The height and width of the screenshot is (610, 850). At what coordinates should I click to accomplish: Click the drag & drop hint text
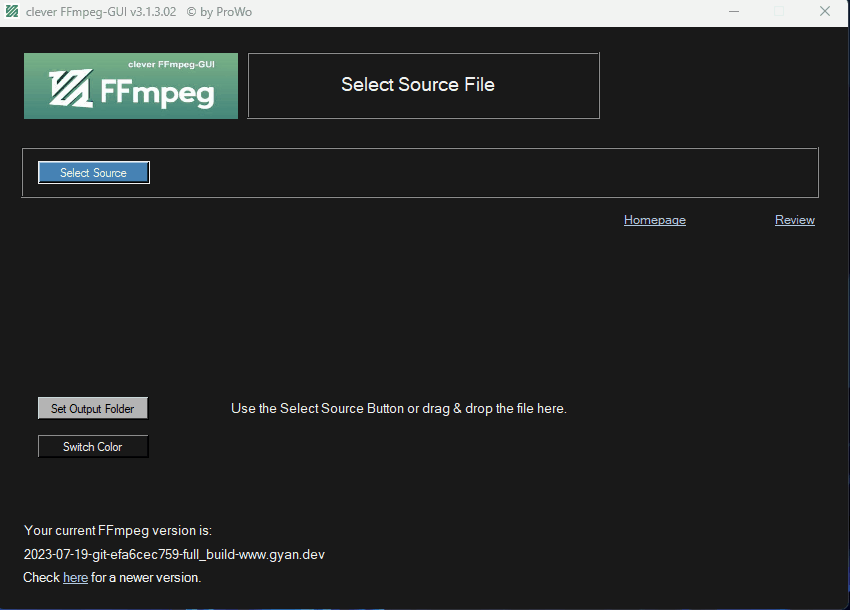pyautogui.click(x=398, y=408)
